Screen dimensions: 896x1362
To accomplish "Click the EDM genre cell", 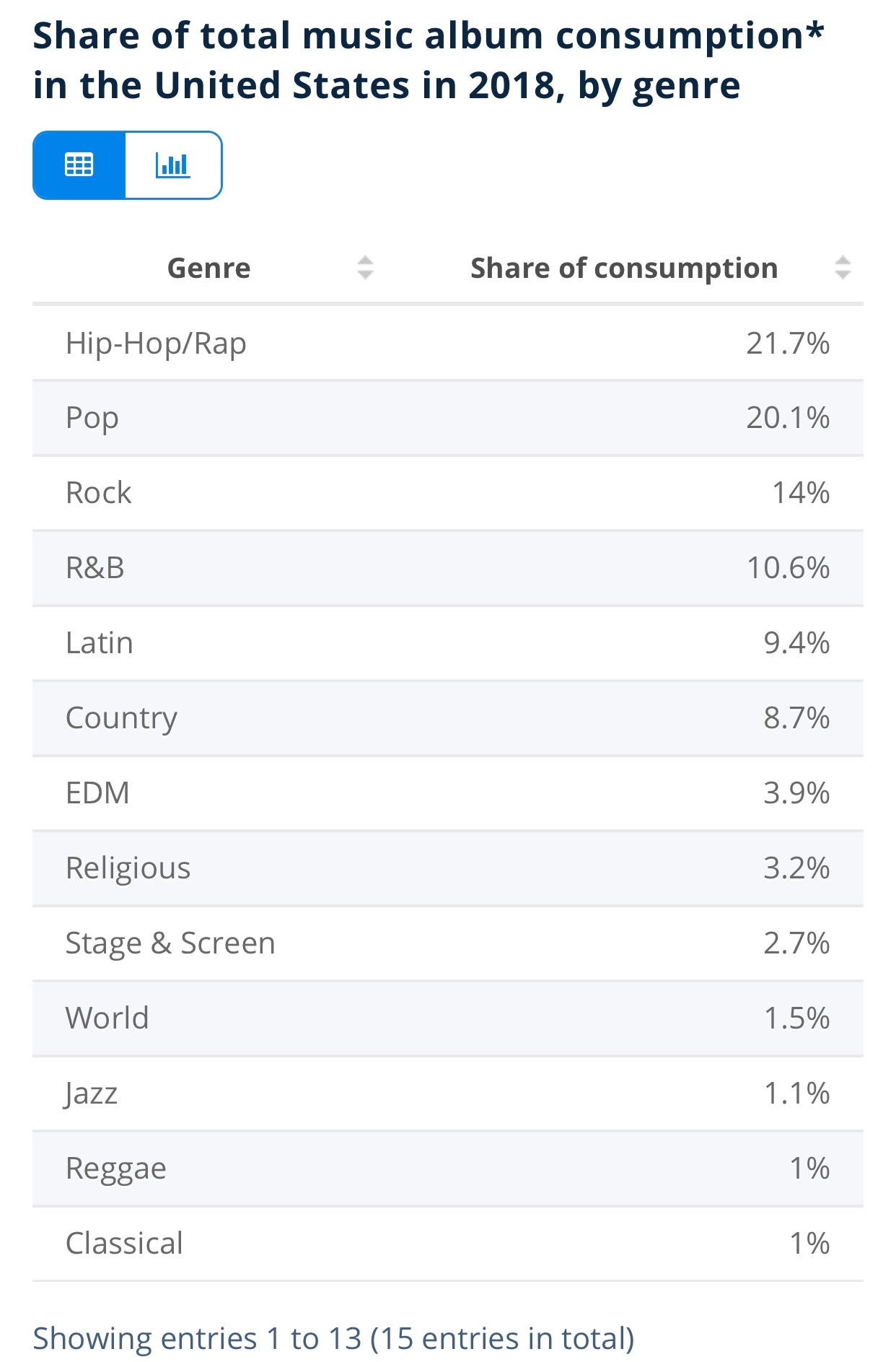I will pyautogui.click(x=97, y=793).
